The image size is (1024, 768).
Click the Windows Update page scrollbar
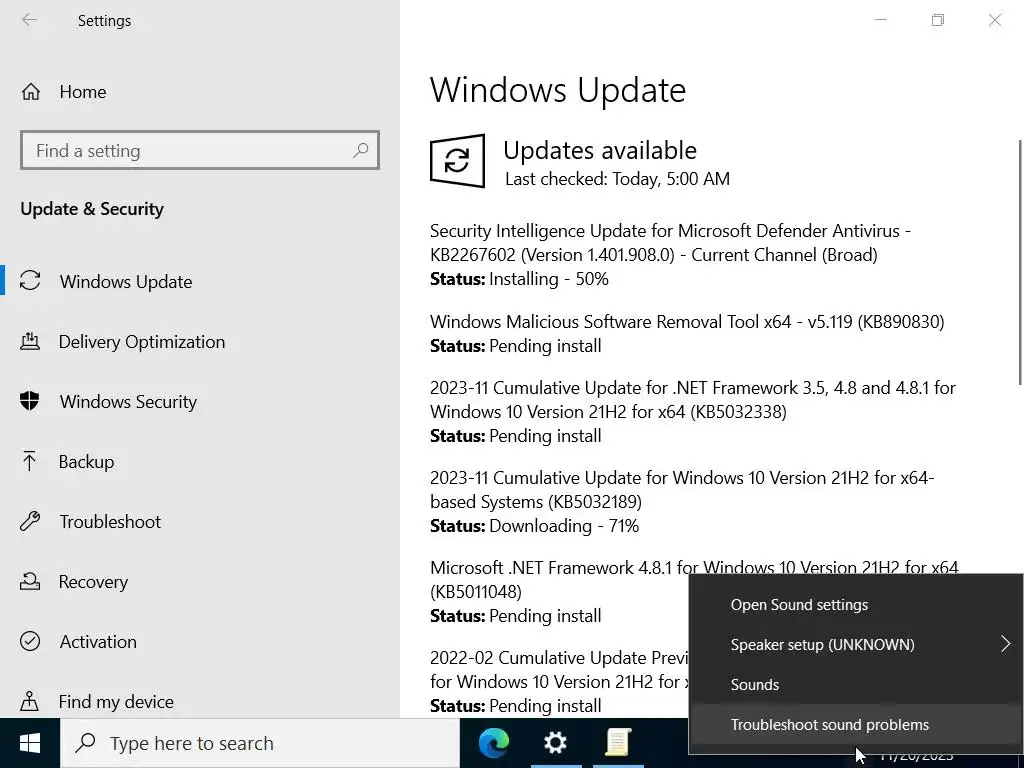point(1019,263)
